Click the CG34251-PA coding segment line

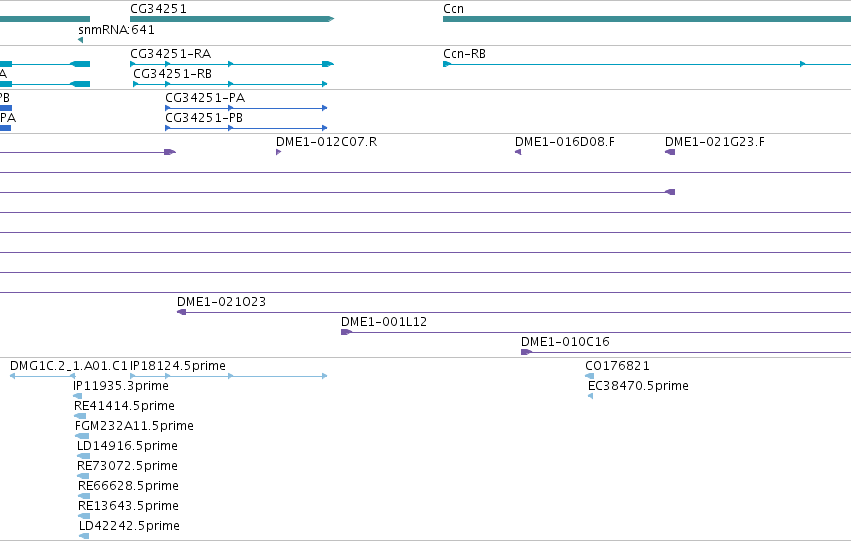coord(246,108)
